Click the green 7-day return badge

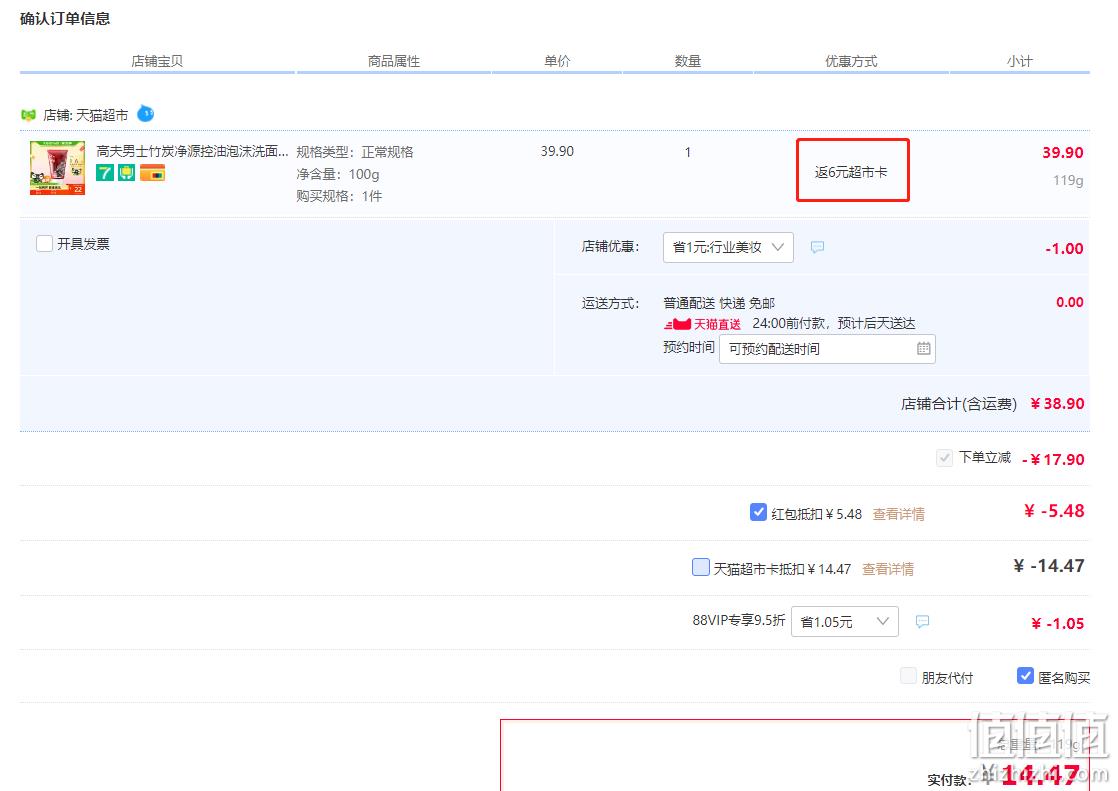pyautogui.click(x=105, y=173)
